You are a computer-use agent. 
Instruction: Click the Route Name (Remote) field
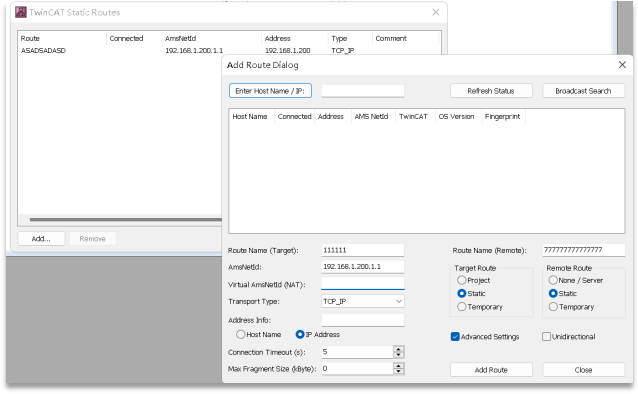click(x=583, y=250)
